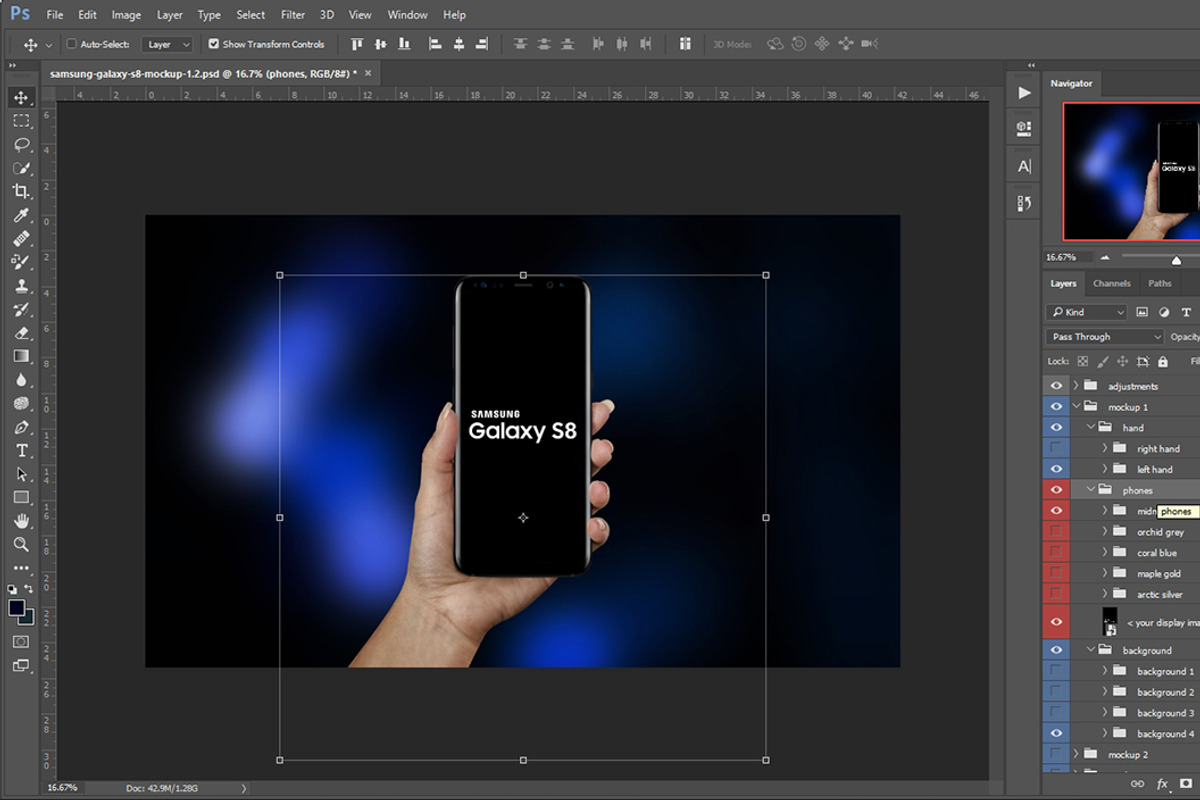Click Auto-Align Layers icon
Viewport: 1200px width, 800px height.
tap(685, 44)
